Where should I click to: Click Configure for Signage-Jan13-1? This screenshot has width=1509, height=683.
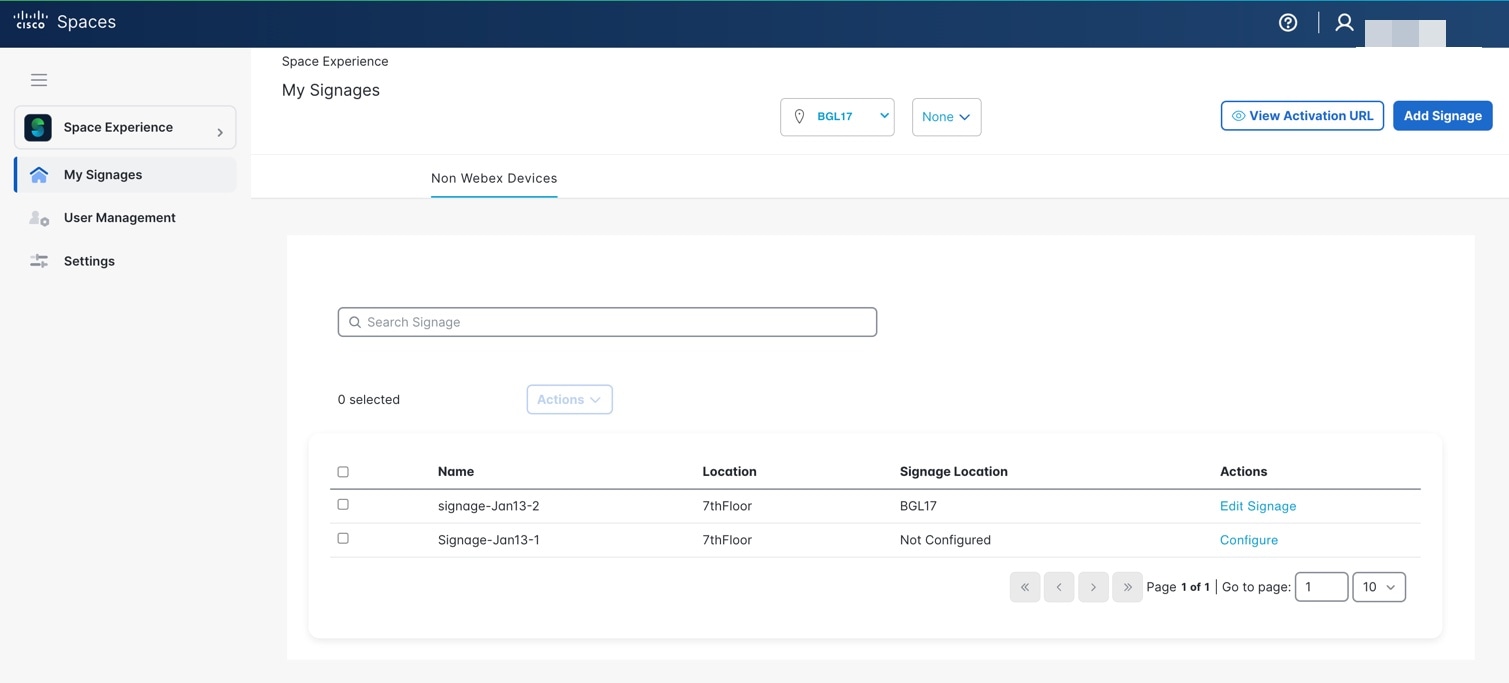(x=1249, y=540)
